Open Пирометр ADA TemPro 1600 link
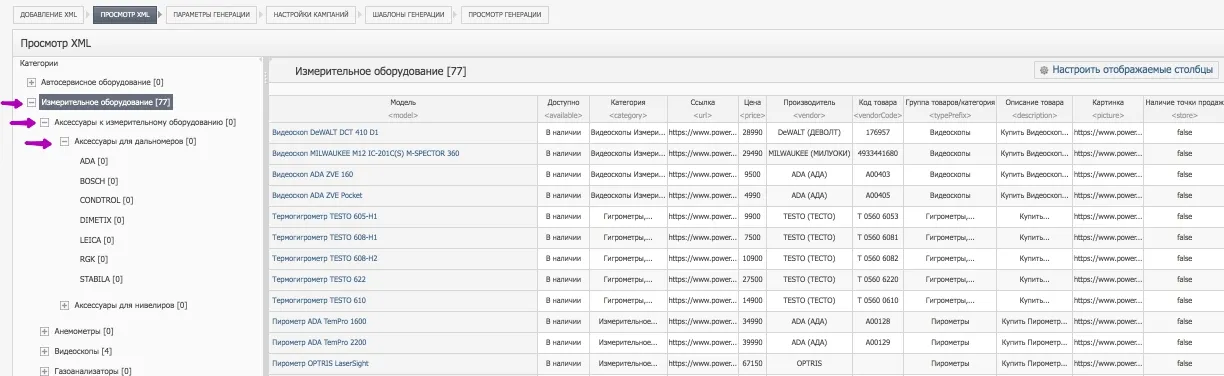The image size is (1224, 376). point(319,321)
